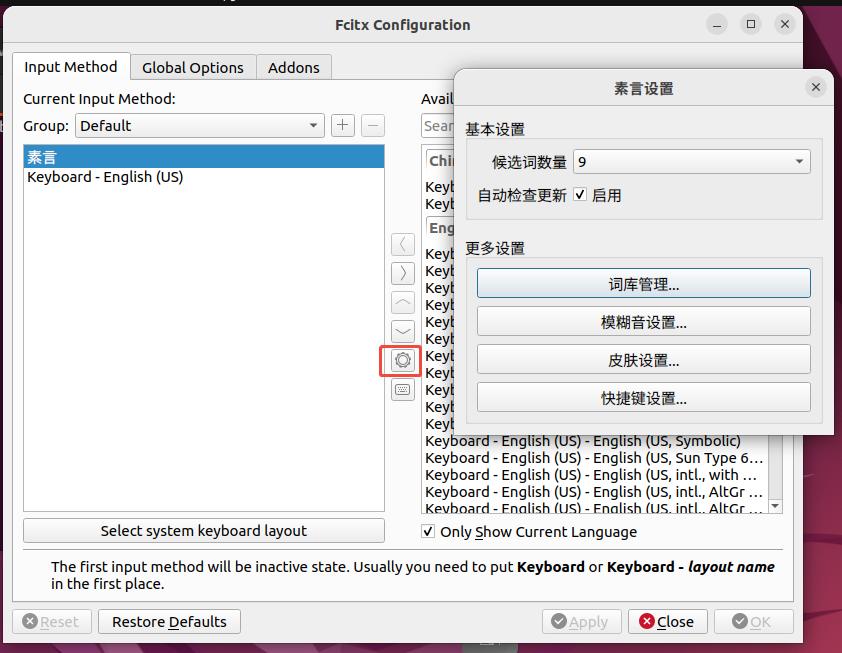Click the OK button
The width and height of the screenshot is (842, 653).
tap(753, 621)
